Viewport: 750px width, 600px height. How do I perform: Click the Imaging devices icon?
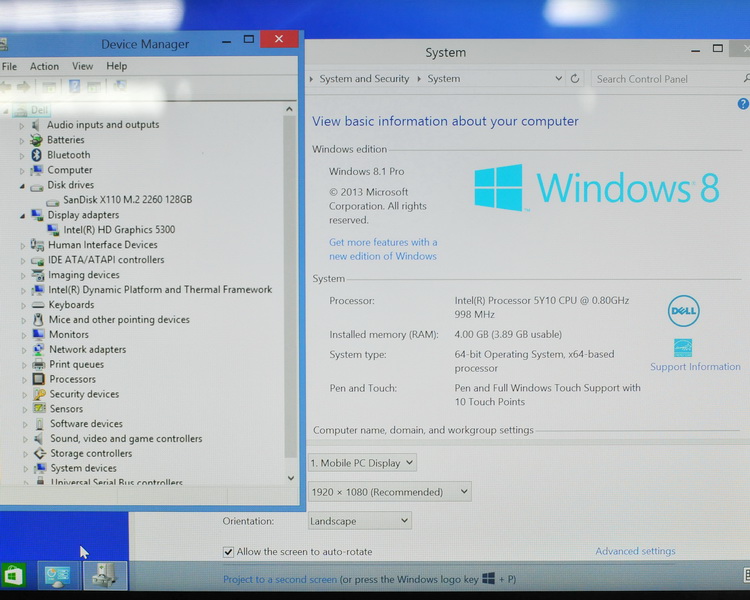38,275
